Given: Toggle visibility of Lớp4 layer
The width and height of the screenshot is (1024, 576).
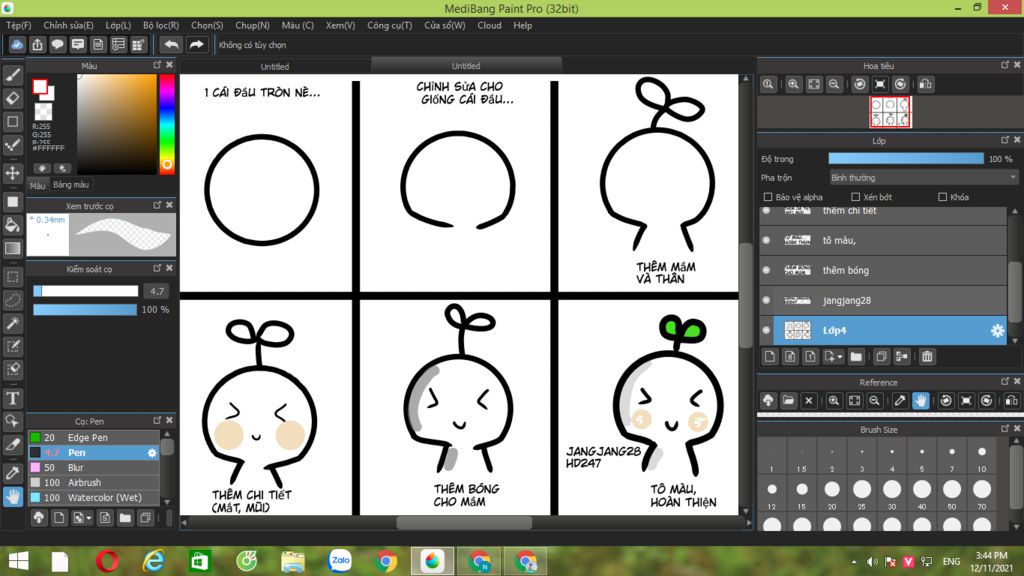Looking at the screenshot, I should pos(767,330).
